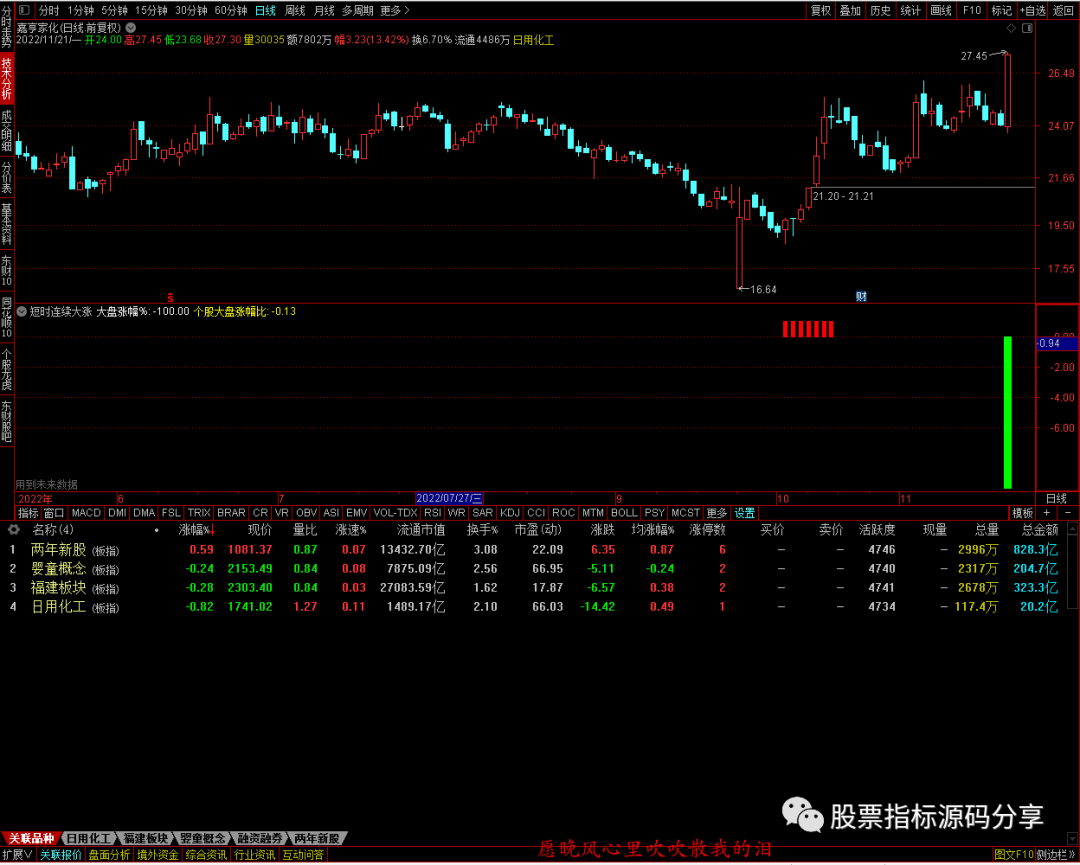Select the BOLL indicator
This screenshot has height=865, width=1080.
point(624,513)
